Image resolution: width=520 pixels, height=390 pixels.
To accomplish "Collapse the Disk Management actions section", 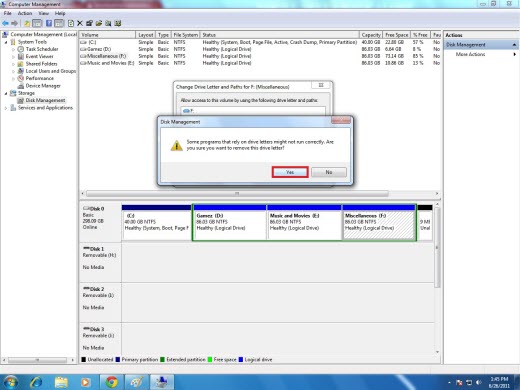I will coord(514,45).
